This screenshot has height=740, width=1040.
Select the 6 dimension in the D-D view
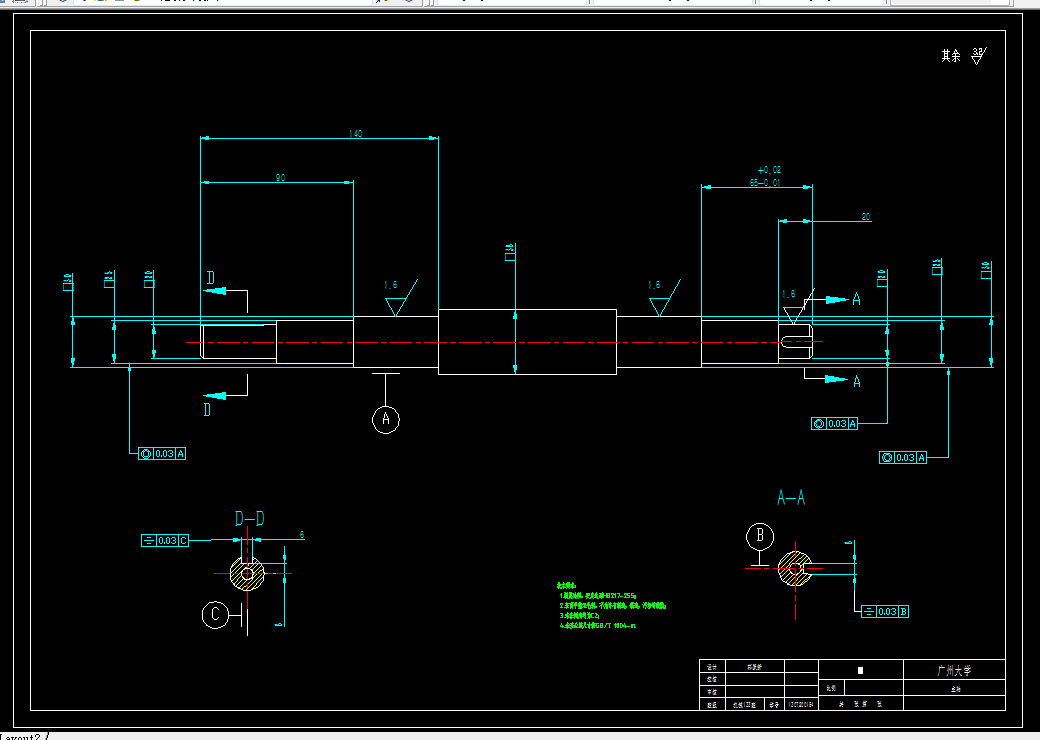[302, 534]
